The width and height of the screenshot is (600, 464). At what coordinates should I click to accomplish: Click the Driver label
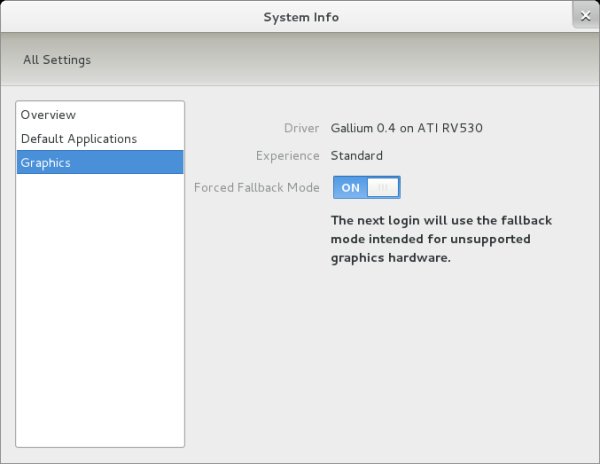[x=302, y=128]
